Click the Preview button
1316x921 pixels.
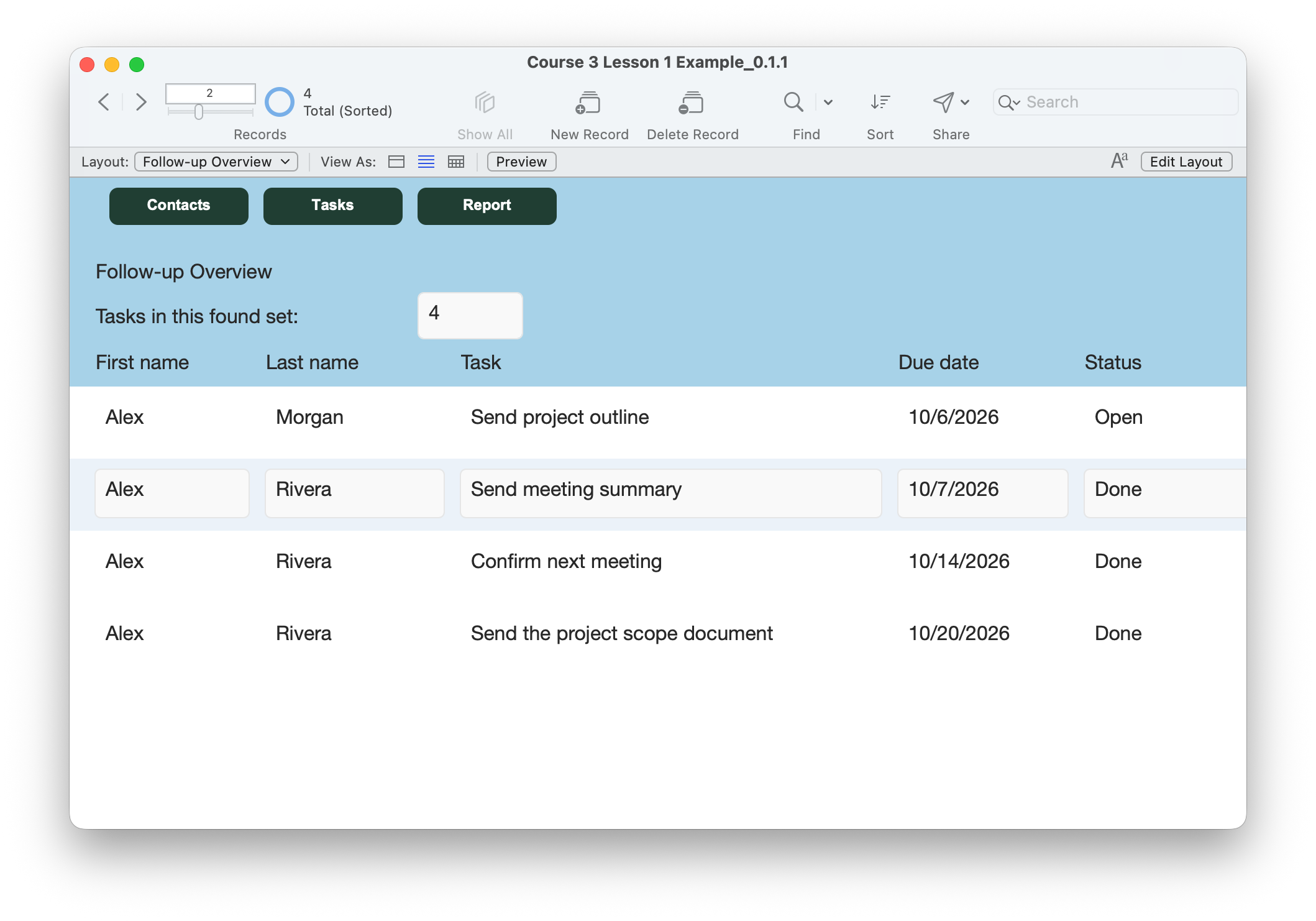[x=521, y=162]
